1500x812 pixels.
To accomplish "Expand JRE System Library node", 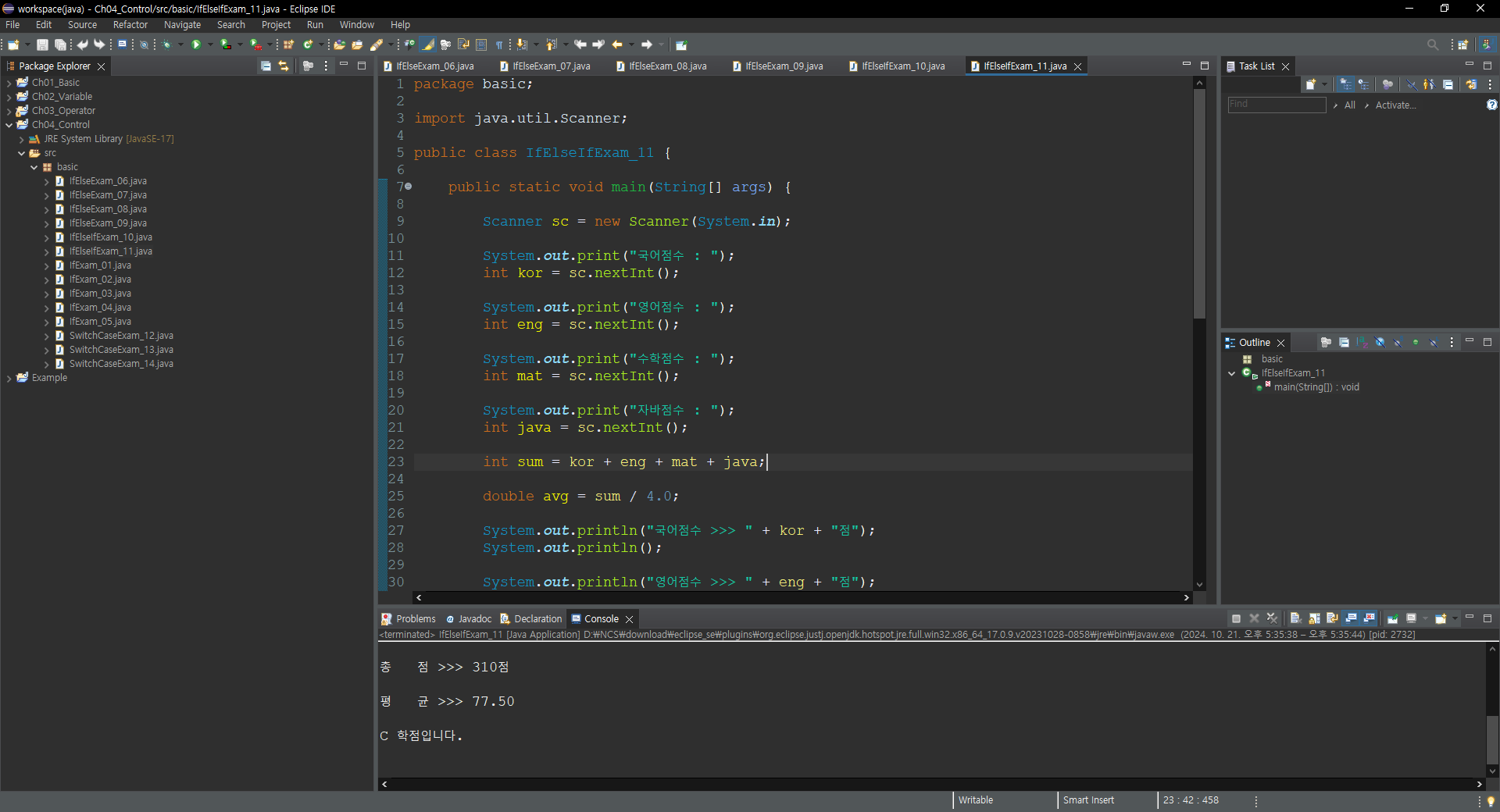I will pos(21,139).
